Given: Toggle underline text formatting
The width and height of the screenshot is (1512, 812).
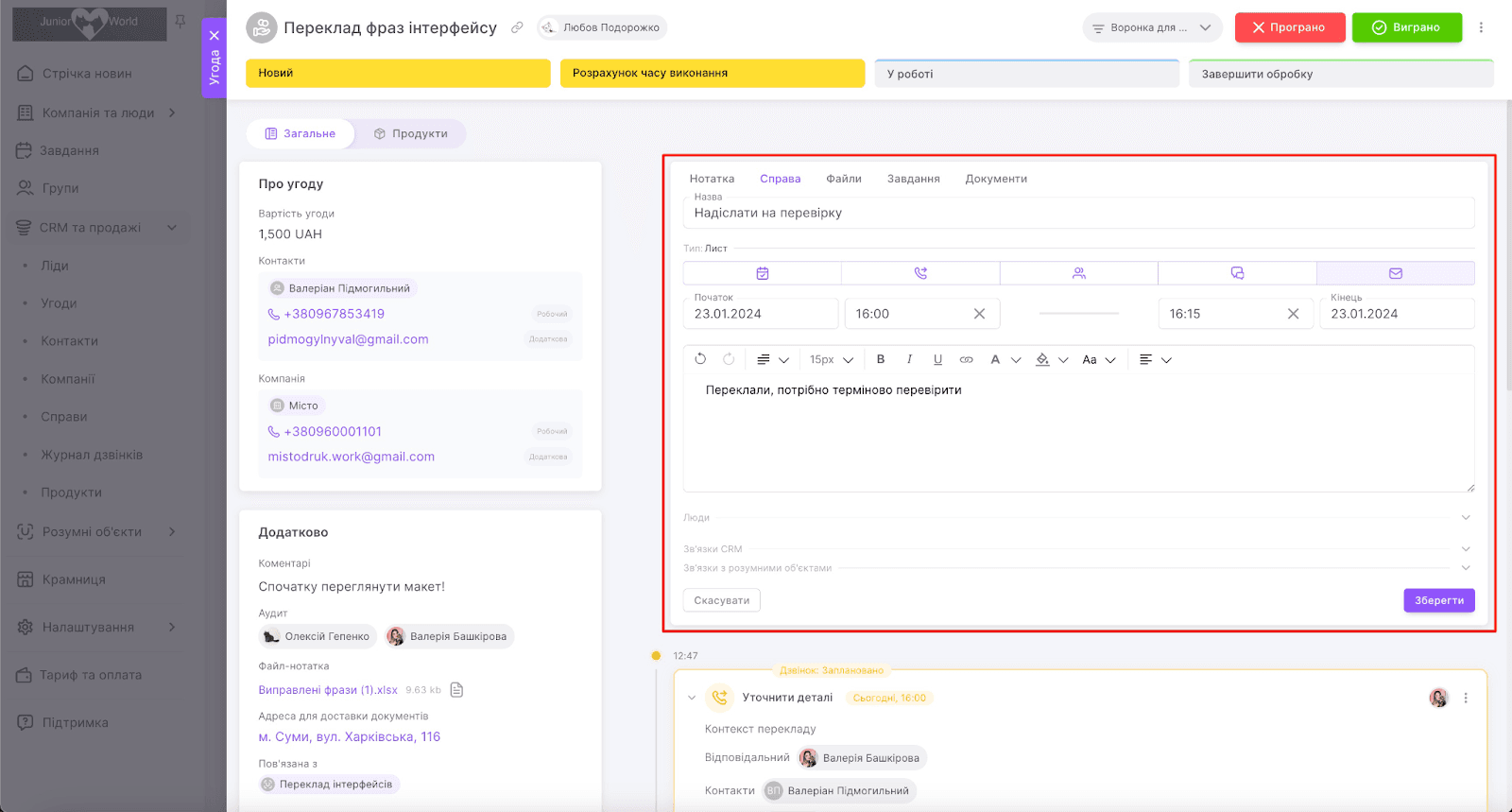Looking at the screenshot, I should pyautogui.click(x=937, y=359).
